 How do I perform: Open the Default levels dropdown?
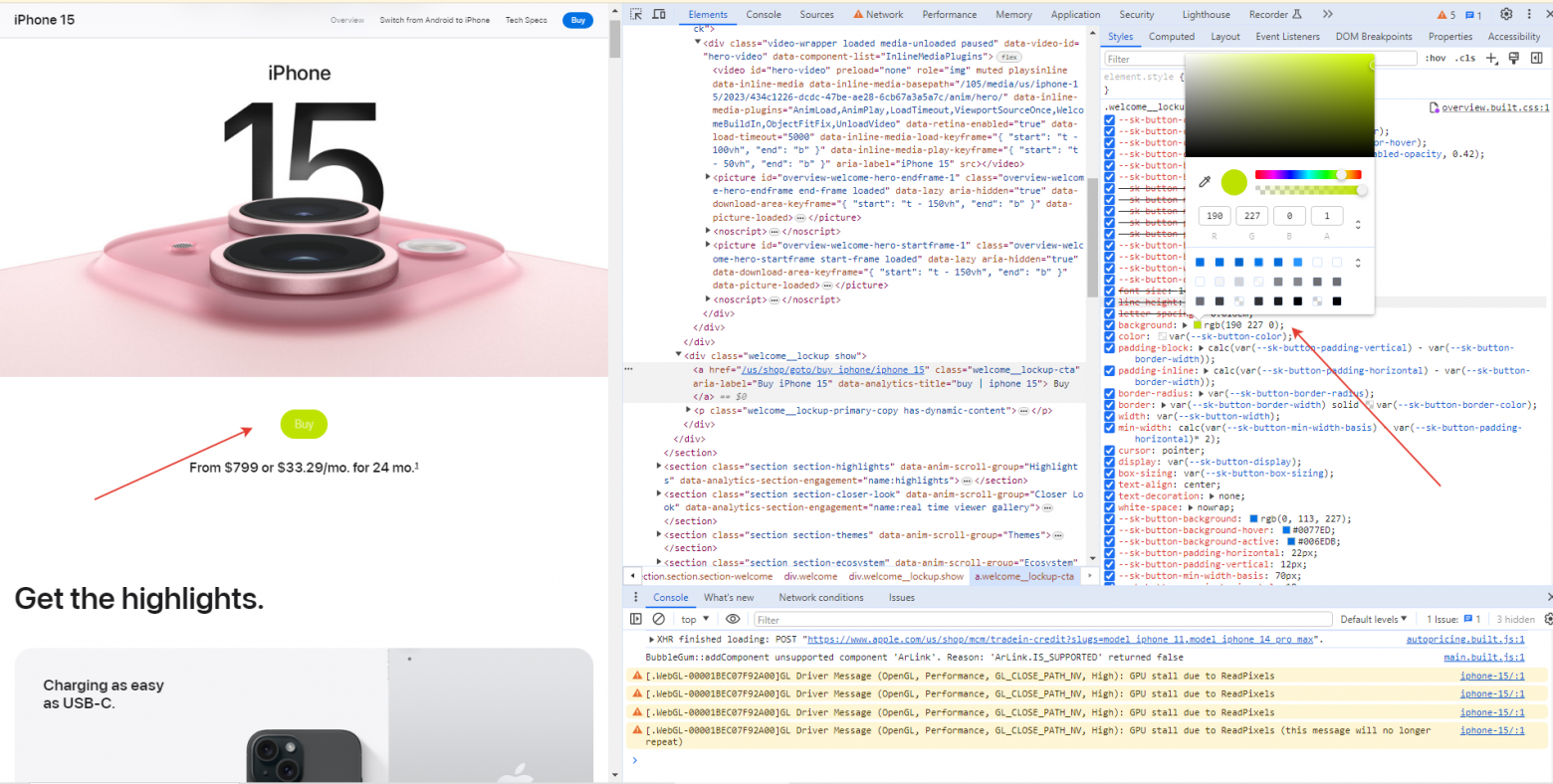point(1373,619)
